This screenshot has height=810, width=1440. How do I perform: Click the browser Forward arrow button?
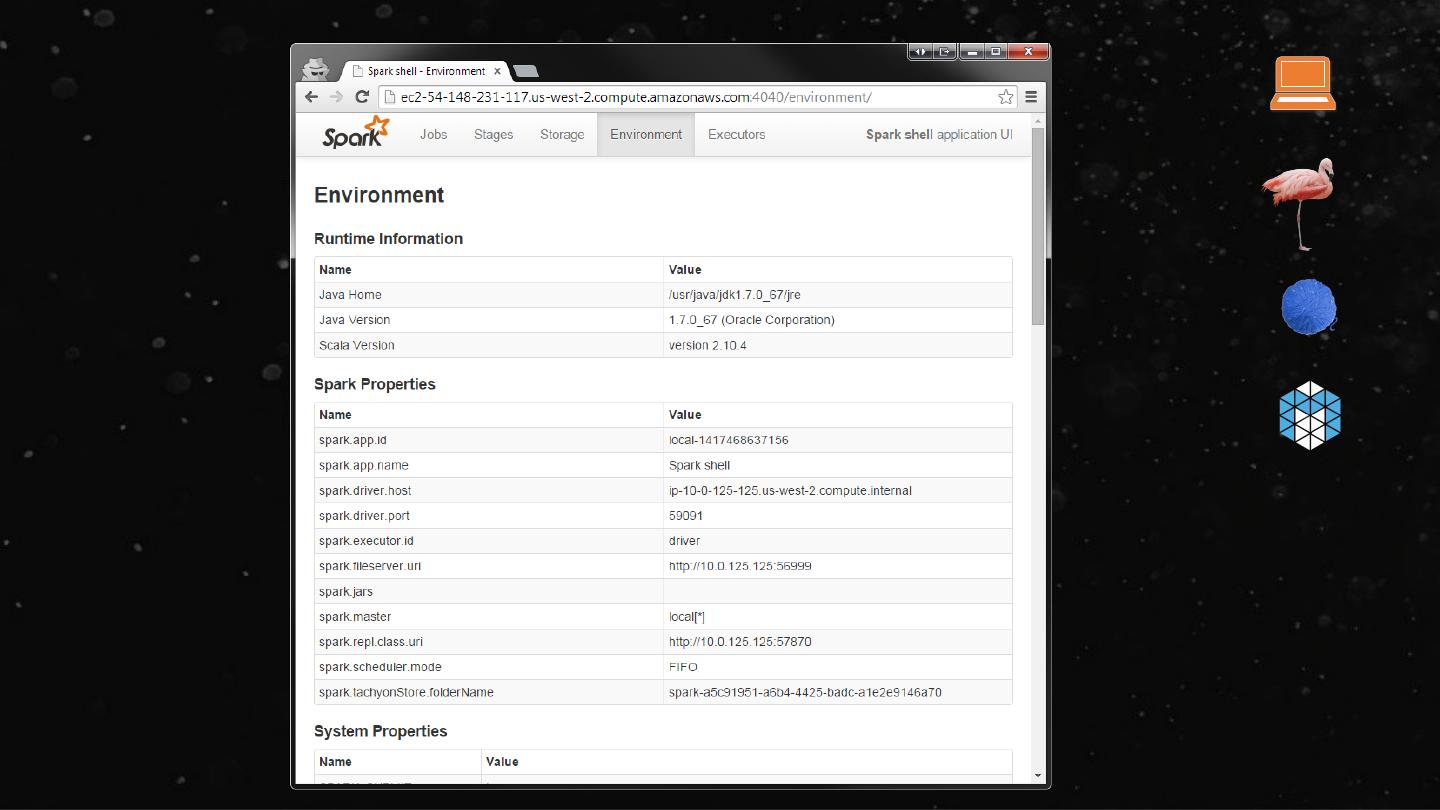point(336,97)
